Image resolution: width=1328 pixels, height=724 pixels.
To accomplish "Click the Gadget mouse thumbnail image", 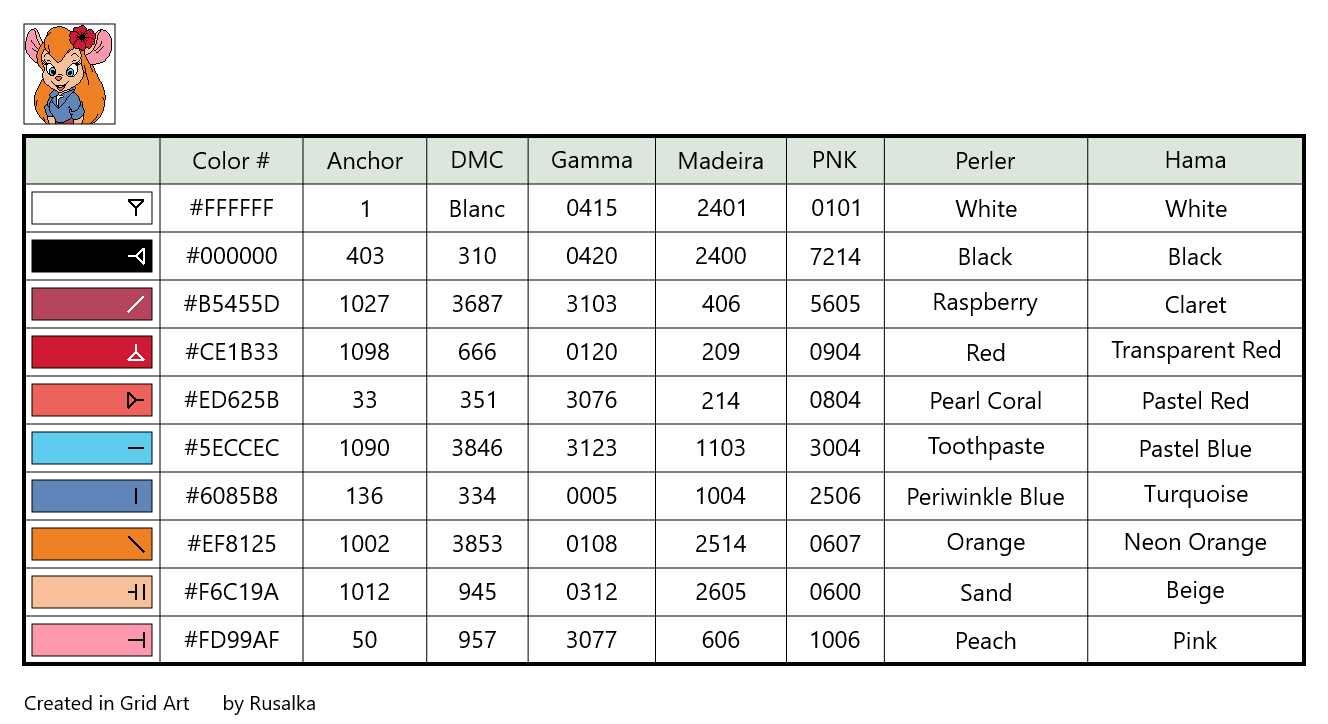I will pos(69,74).
